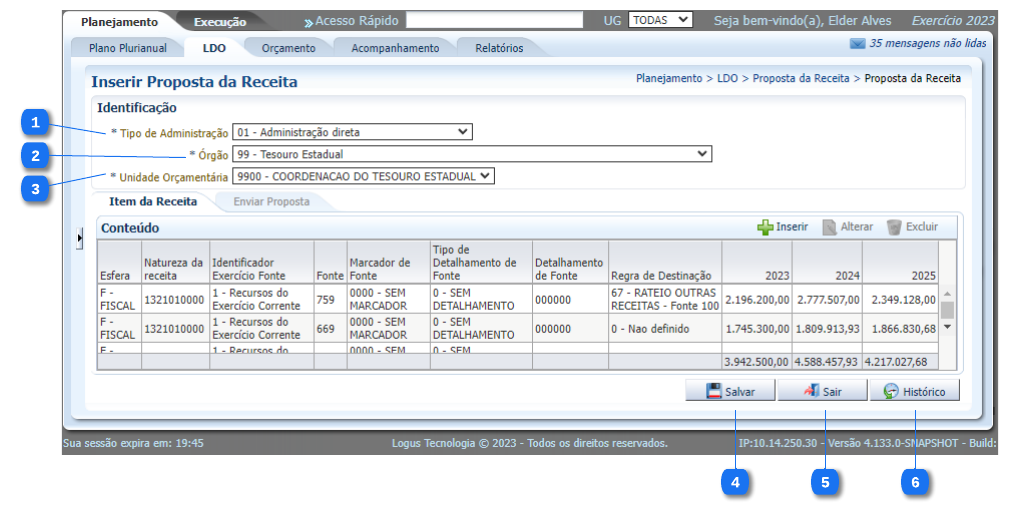
Task: Click the Alterar edit icon
Action: point(829,227)
